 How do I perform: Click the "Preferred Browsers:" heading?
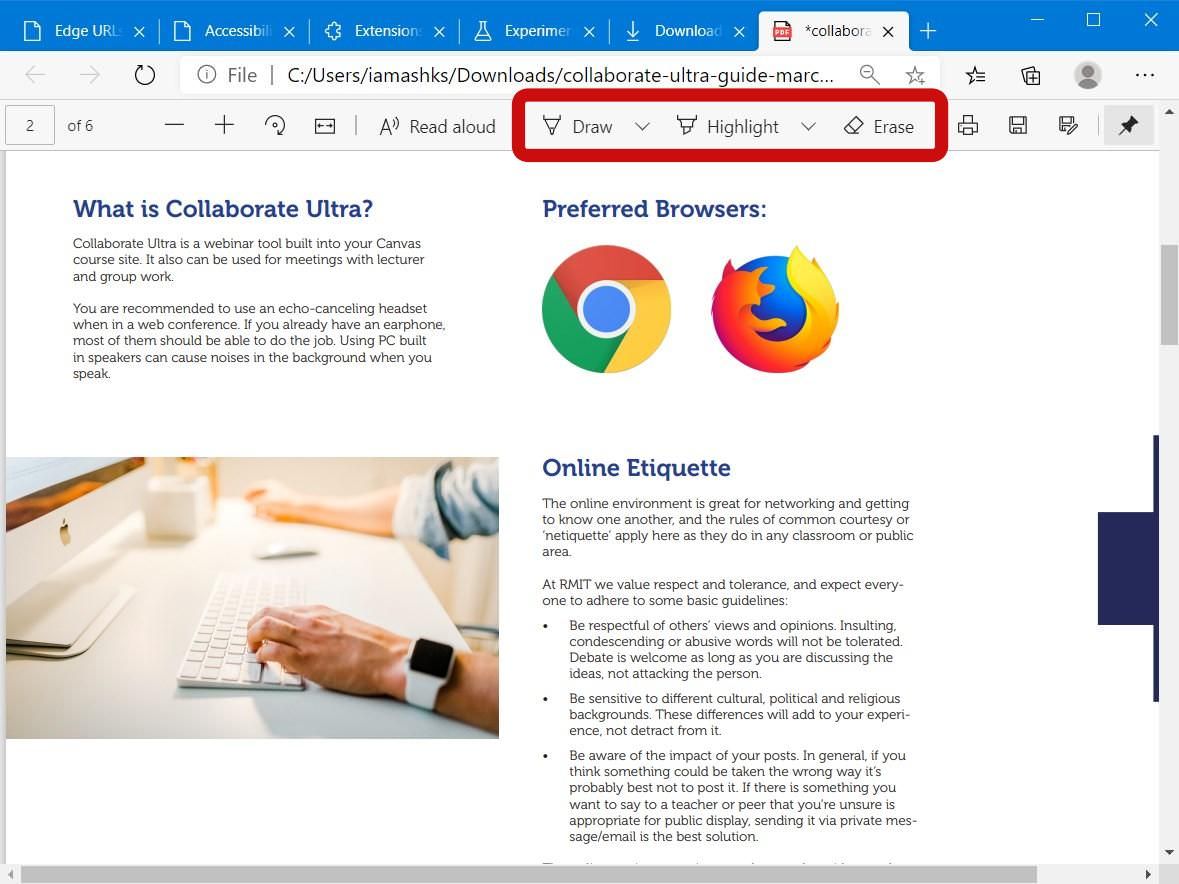click(654, 209)
